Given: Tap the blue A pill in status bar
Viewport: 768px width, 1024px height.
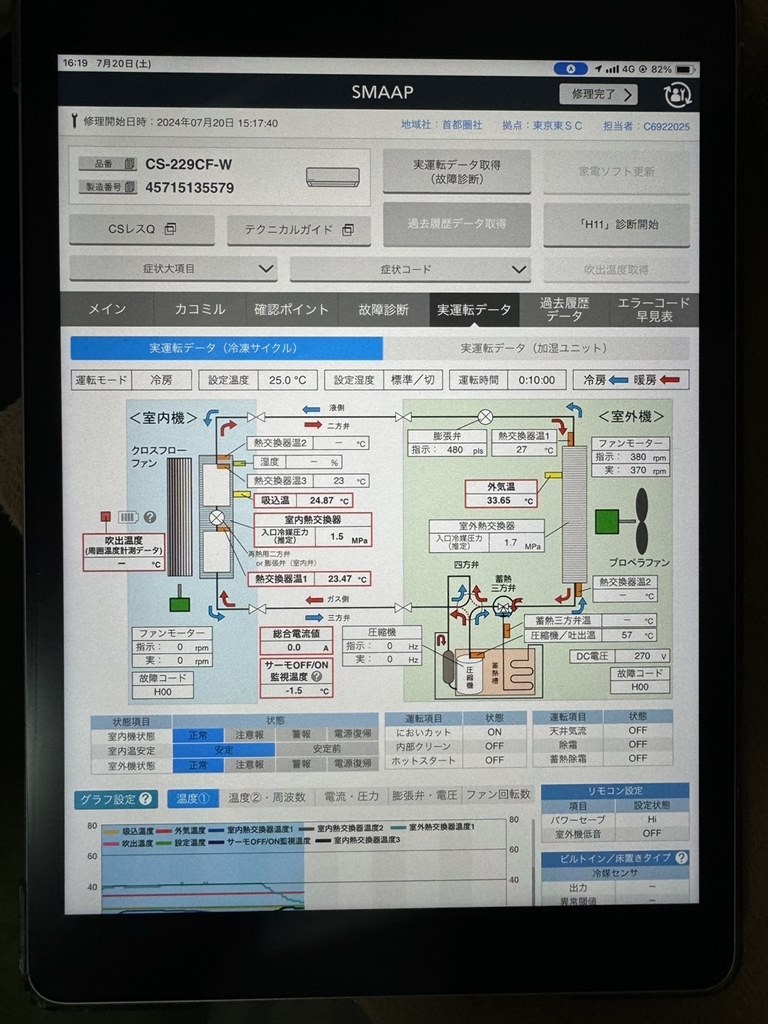Looking at the screenshot, I should [570, 69].
